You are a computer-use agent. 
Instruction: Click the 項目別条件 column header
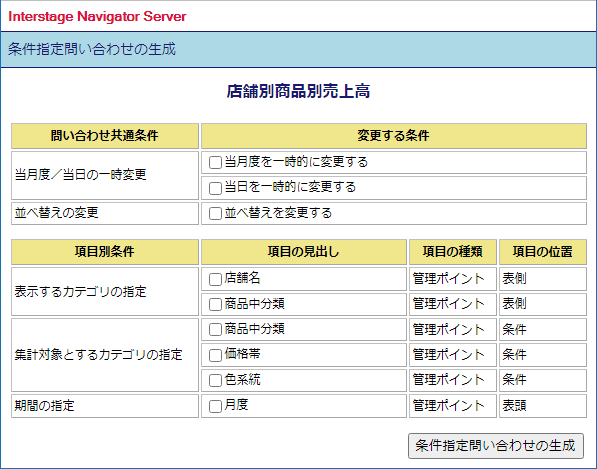click(x=105, y=252)
